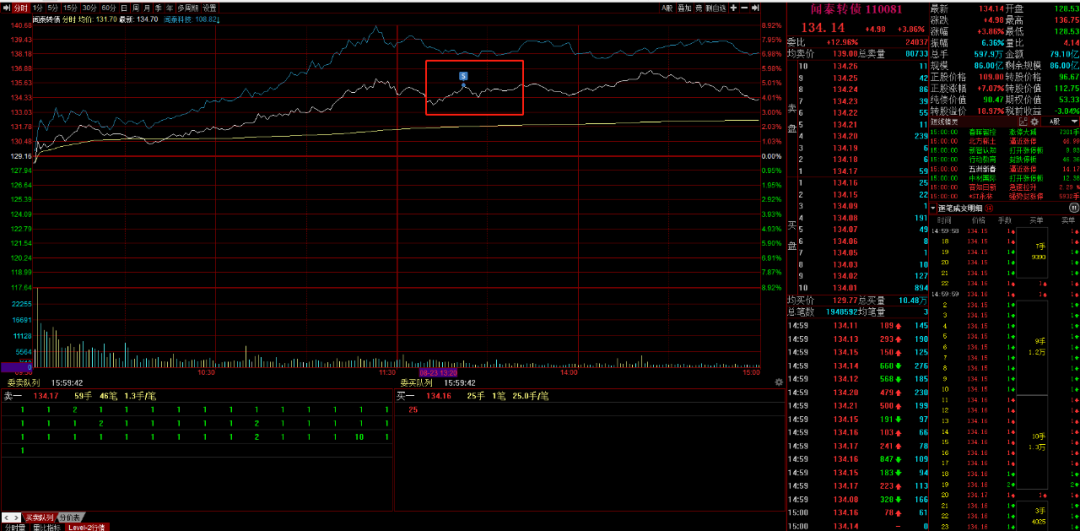The image size is (1080, 531).
Task: Click the 删自选 remove-from-watchlist button
Action: coord(716,8)
